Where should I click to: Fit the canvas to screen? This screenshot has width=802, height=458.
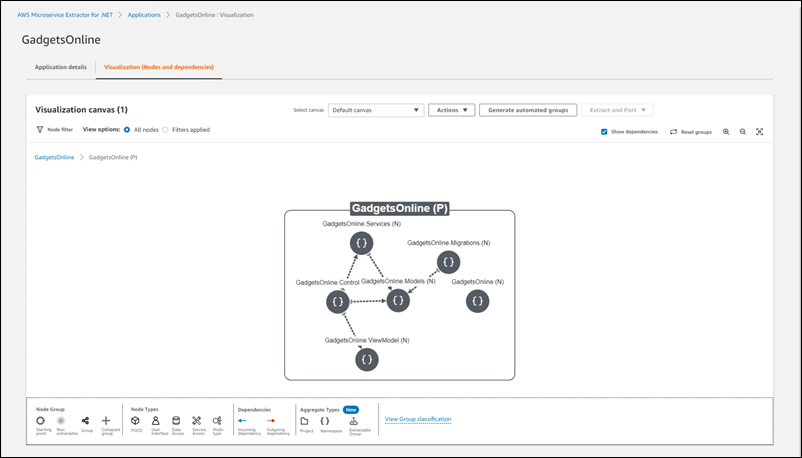(760, 132)
